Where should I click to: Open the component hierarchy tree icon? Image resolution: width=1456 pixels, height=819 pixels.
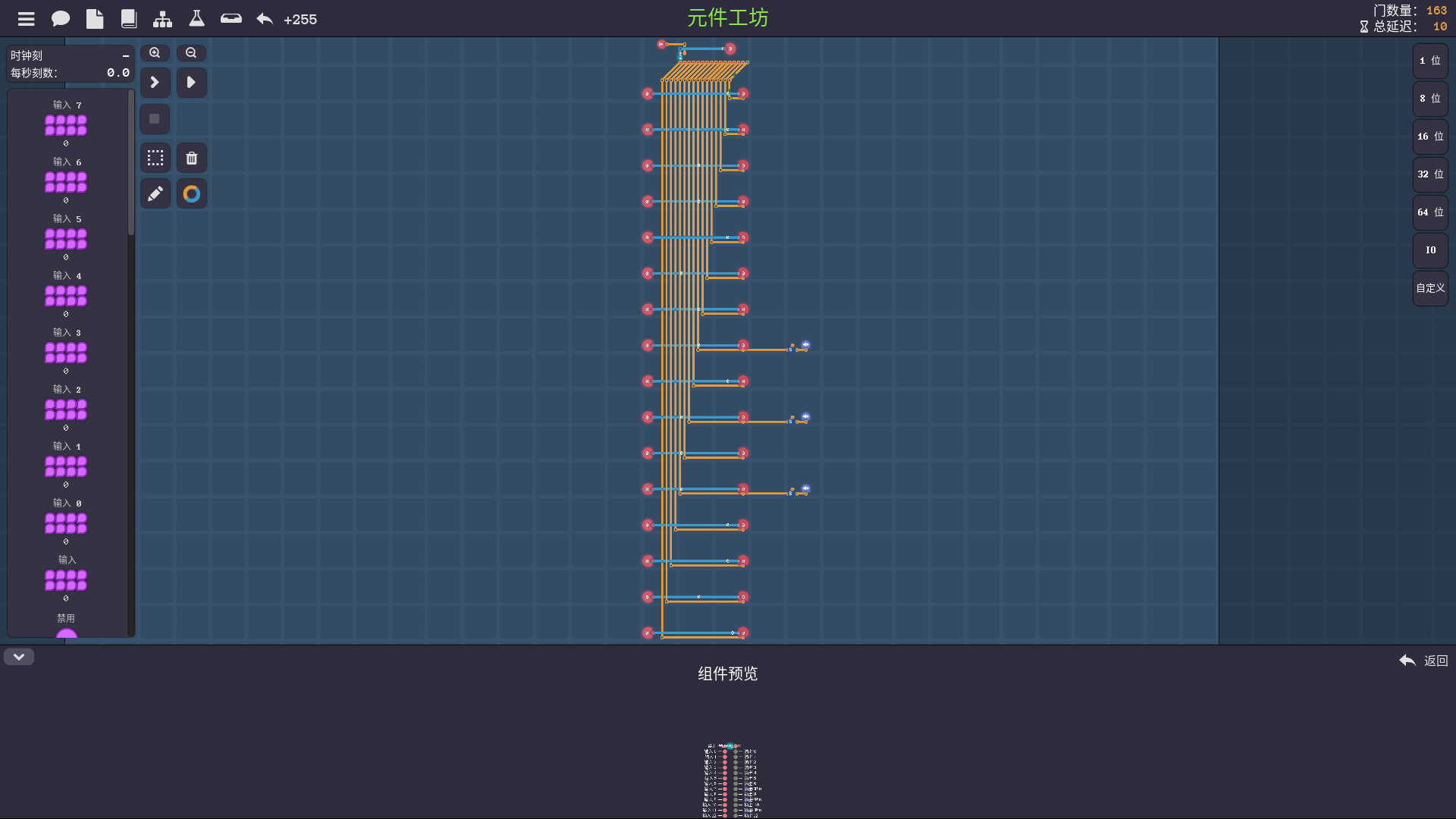point(162,19)
